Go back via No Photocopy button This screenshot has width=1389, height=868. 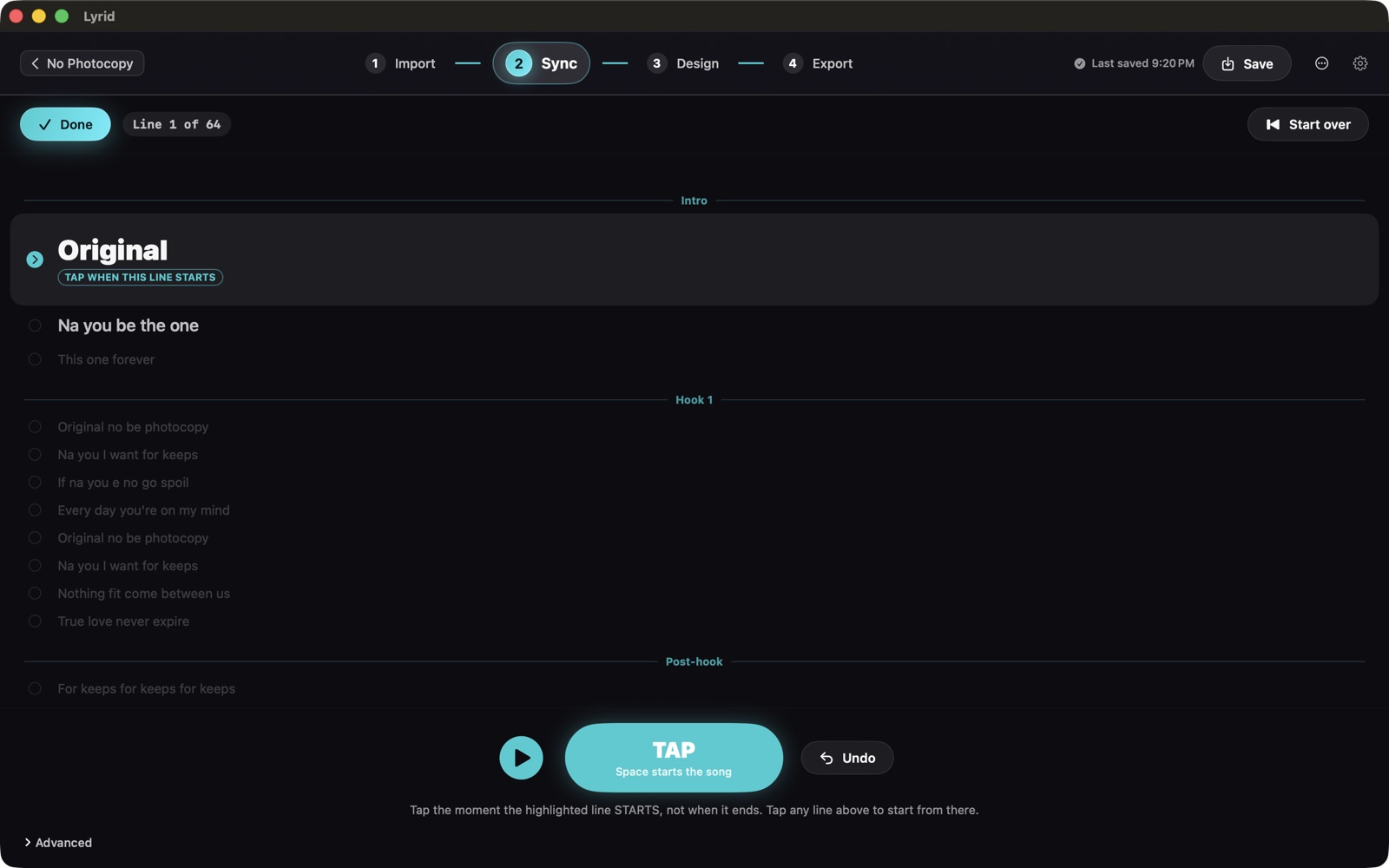coord(82,63)
